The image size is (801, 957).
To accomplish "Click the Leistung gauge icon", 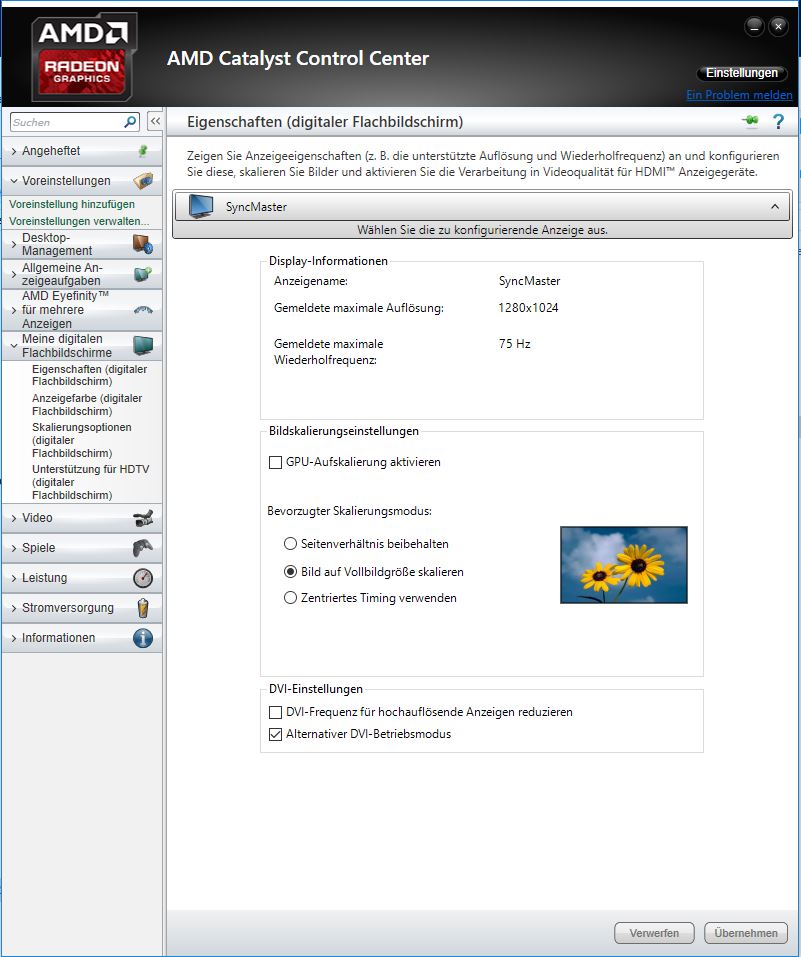I will click(143, 578).
